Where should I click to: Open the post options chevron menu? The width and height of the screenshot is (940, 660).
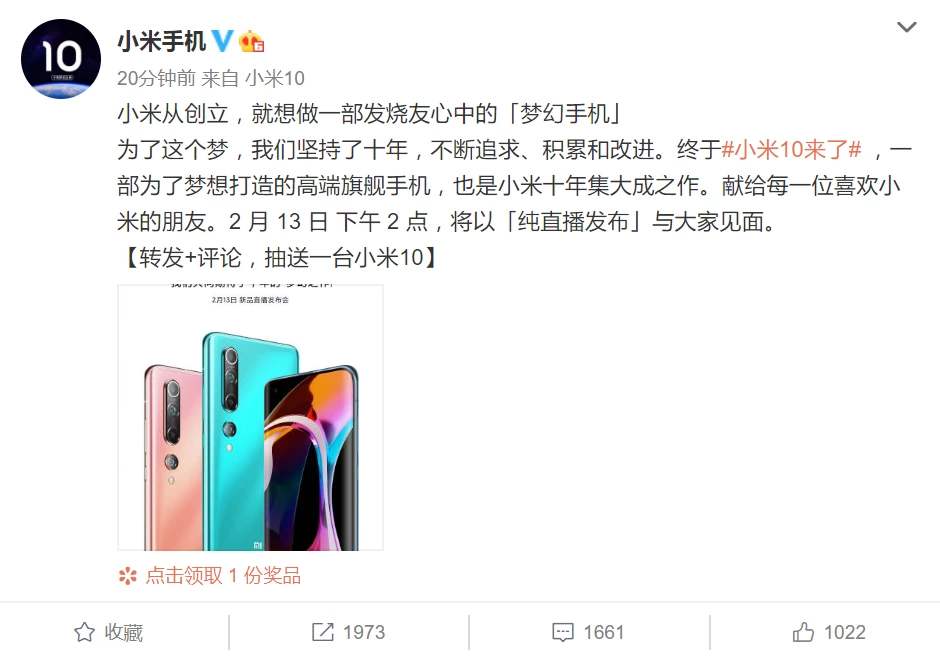click(x=906, y=27)
